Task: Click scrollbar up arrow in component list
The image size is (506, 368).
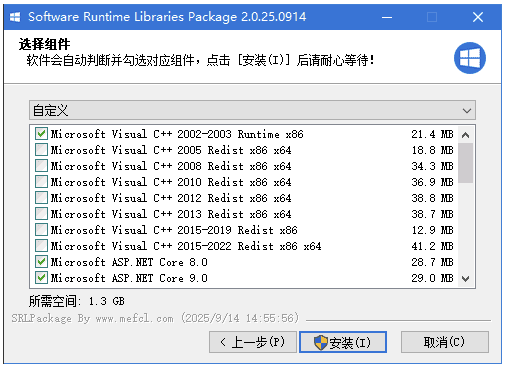Action: (x=466, y=135)
